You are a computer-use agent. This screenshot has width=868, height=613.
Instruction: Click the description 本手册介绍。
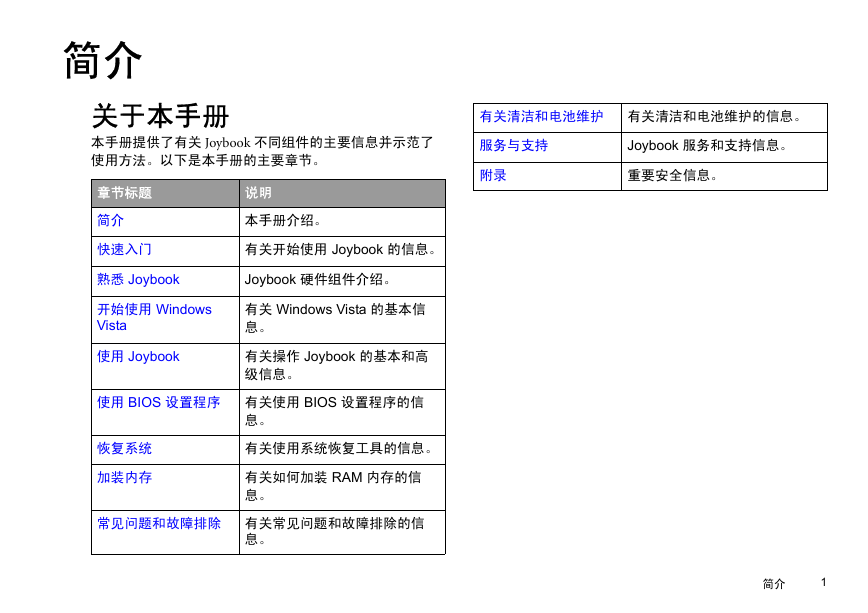(x=283, y=220)
